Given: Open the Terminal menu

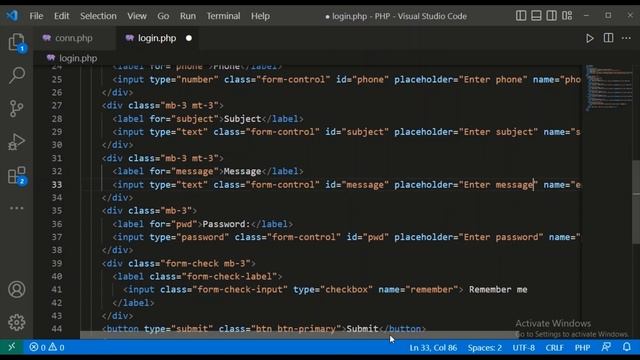Looking at the screenshot, I should point(223,16).
